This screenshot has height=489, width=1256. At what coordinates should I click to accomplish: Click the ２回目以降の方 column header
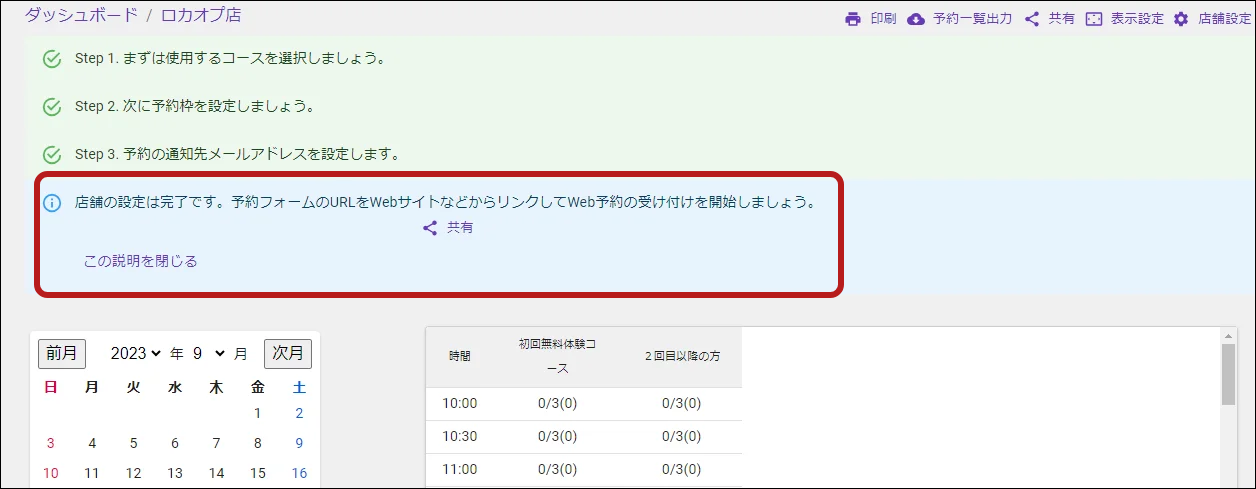click(682, 356)
